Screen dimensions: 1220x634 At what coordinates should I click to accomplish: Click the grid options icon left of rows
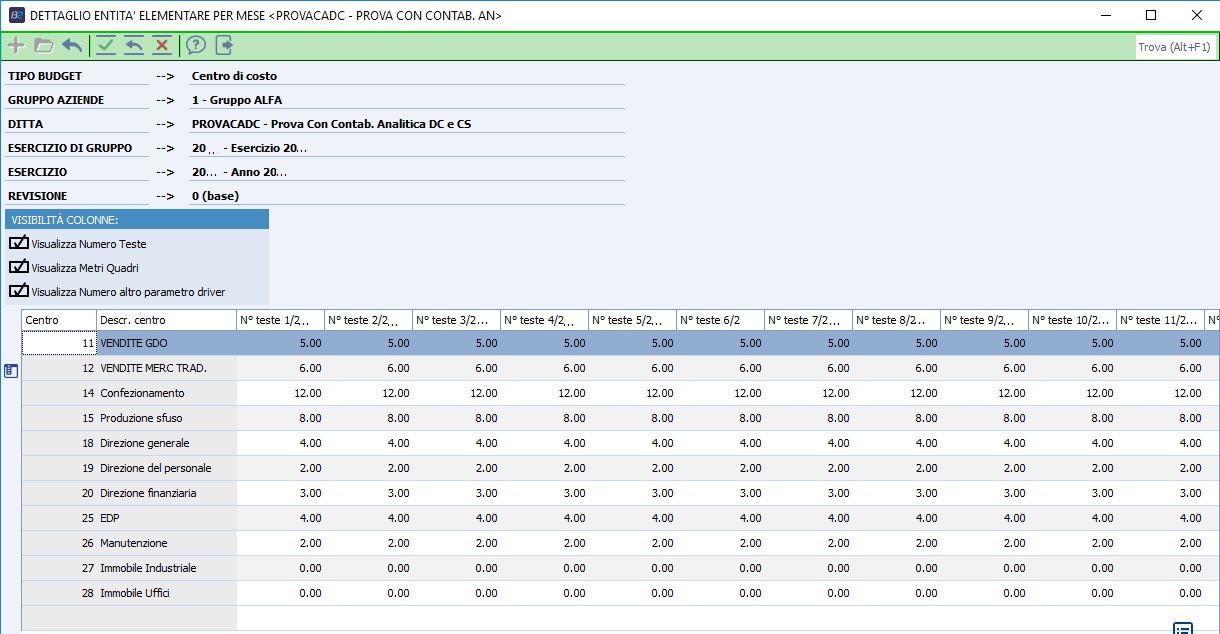tap(11, 371)
